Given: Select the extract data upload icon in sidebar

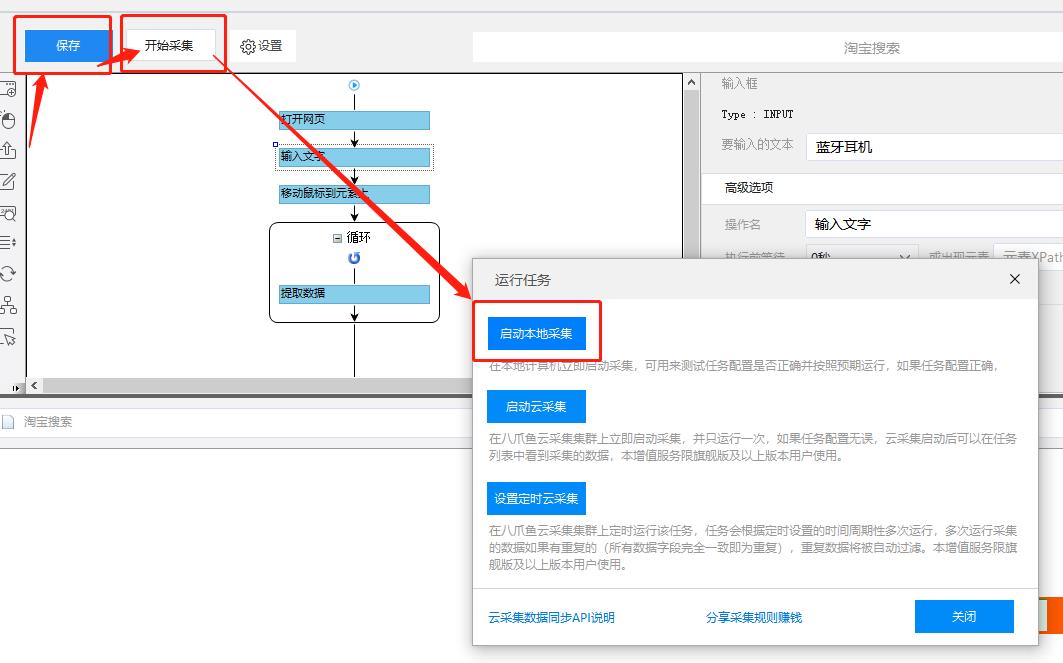Looking at the screenshot, I should point(7,149).
